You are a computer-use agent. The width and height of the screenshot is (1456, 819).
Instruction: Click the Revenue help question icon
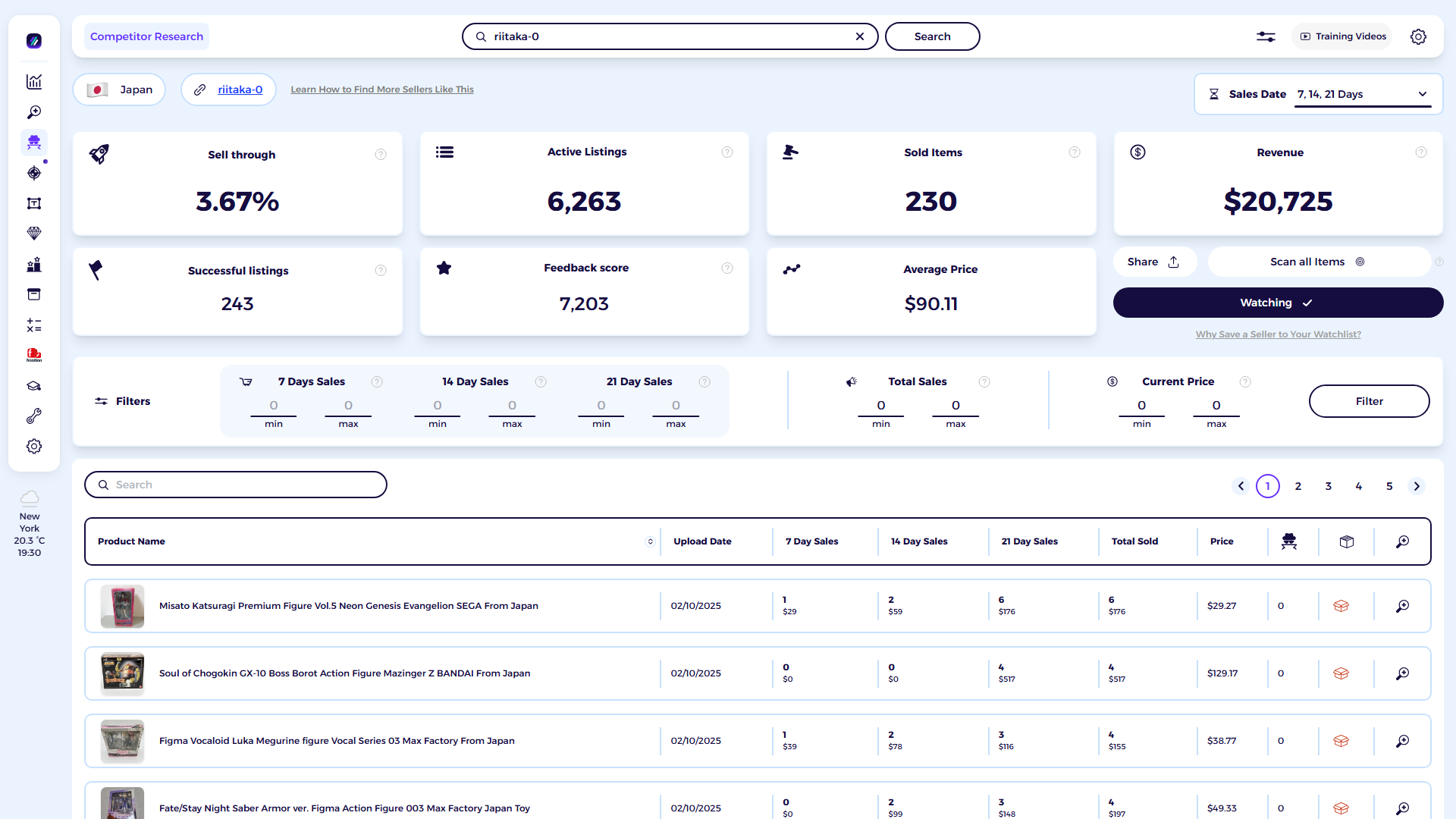[1421, 152]
